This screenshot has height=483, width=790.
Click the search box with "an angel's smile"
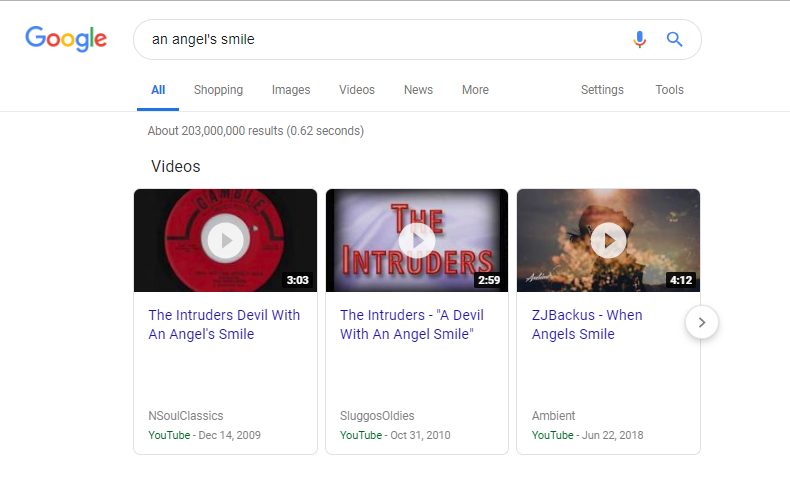(x=380, y=39)
